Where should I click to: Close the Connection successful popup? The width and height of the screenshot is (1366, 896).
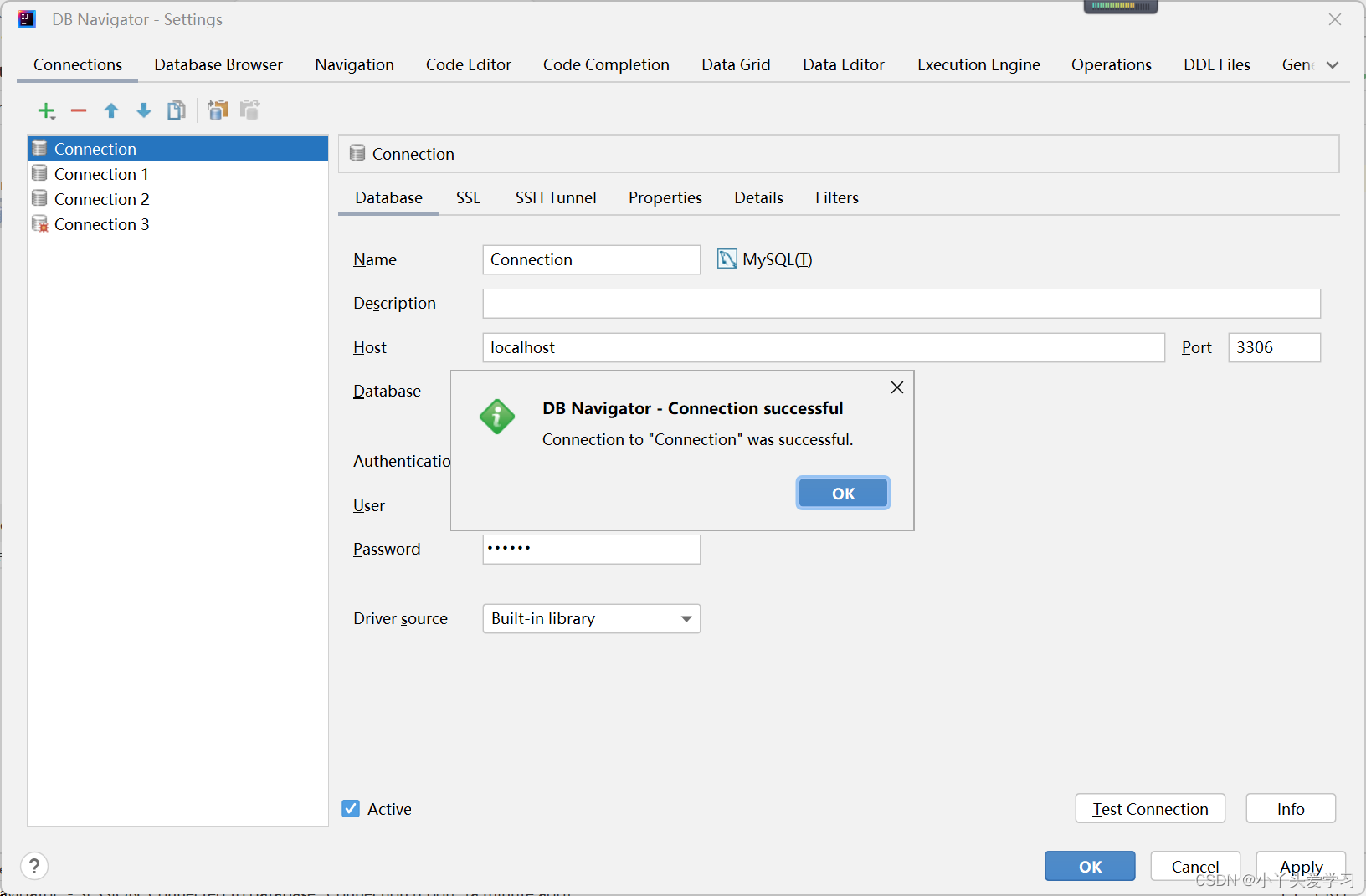tap(897, 387)
